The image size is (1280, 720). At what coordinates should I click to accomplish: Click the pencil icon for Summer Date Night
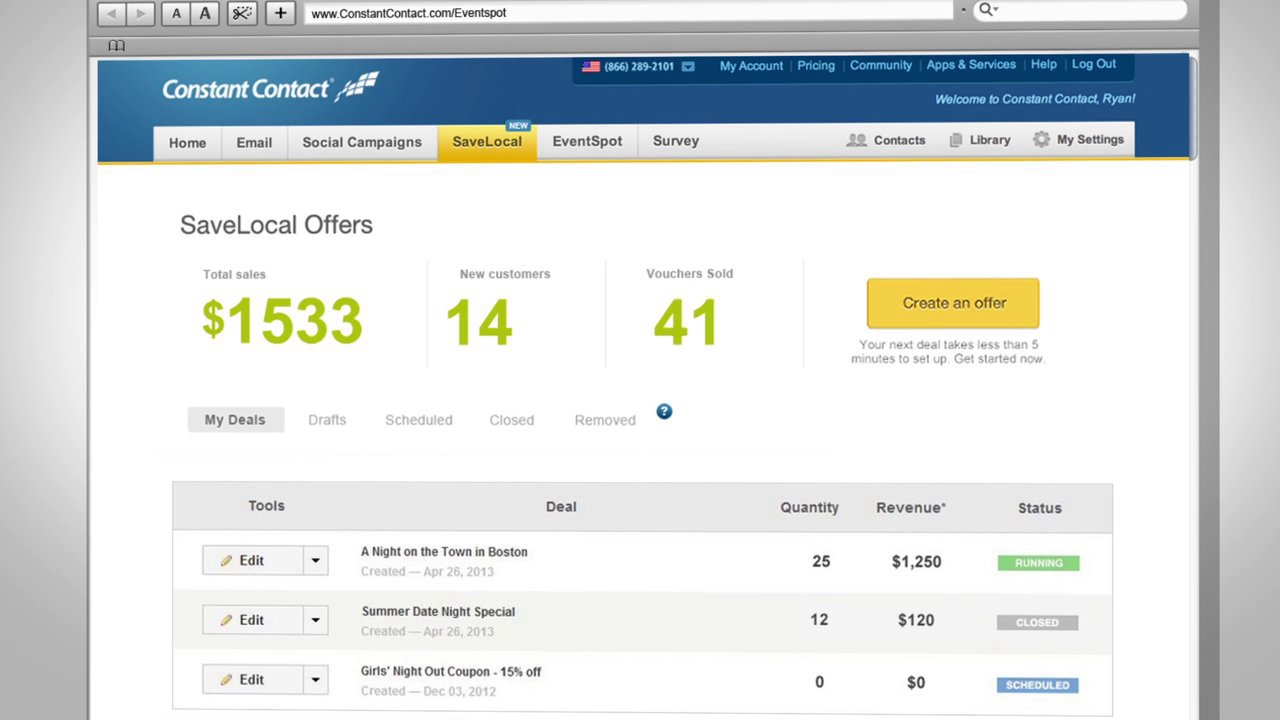pyautogui.click(x=227, y=620)
